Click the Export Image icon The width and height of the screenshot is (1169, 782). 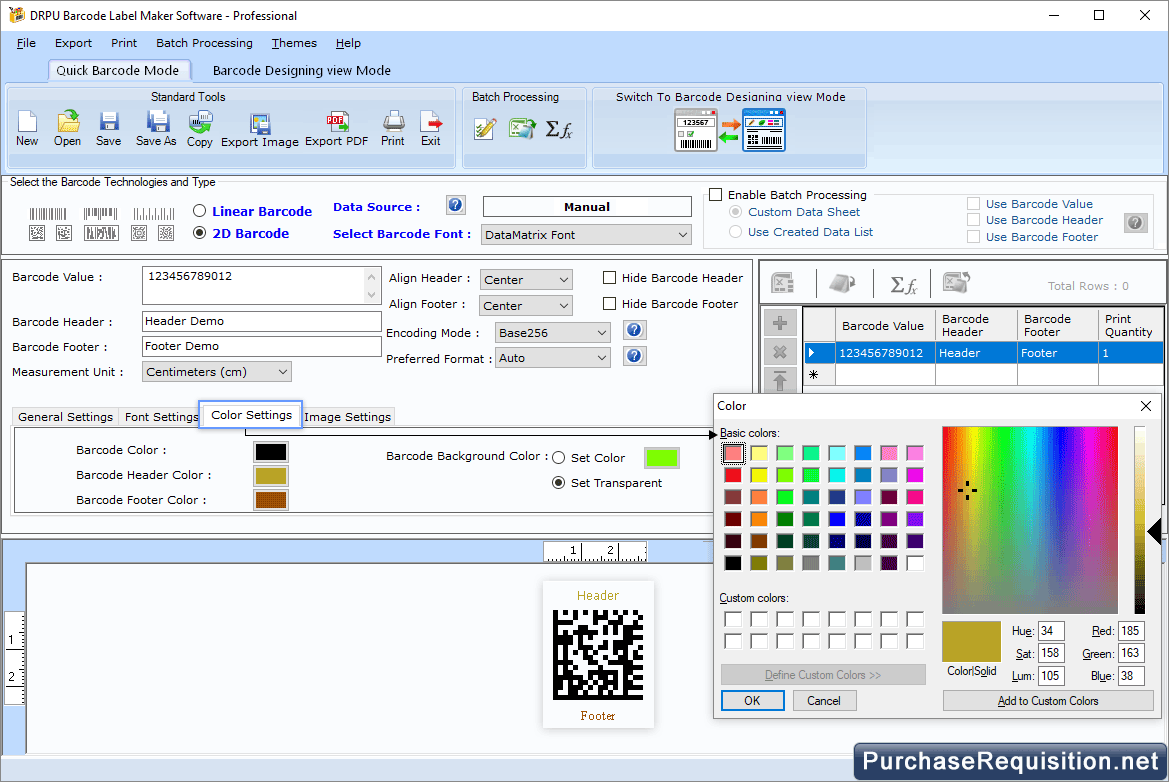(260, 128)
